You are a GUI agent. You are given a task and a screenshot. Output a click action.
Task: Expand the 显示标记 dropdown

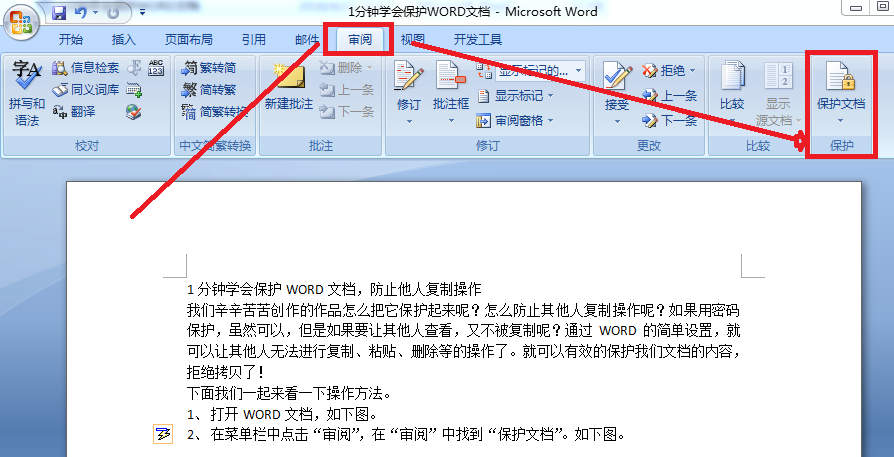tap(551, 96)
